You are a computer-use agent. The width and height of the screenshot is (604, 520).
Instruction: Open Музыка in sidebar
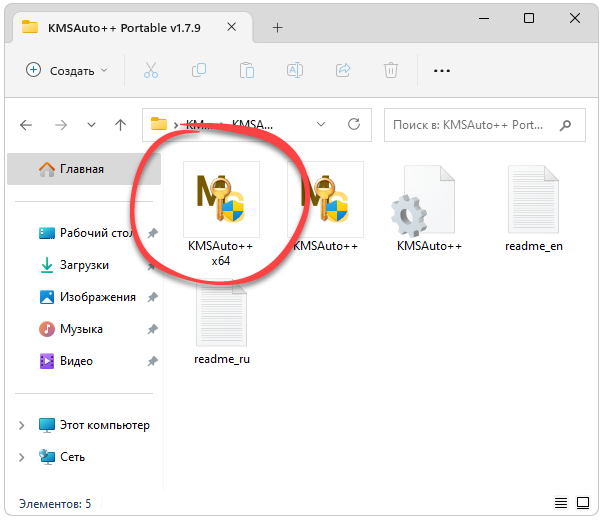[71, 329]
